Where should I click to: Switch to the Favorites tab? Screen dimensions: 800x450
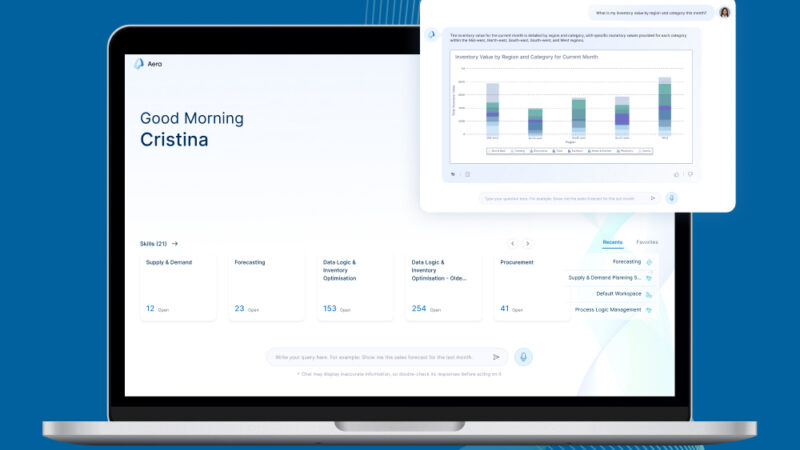[647, 242]
